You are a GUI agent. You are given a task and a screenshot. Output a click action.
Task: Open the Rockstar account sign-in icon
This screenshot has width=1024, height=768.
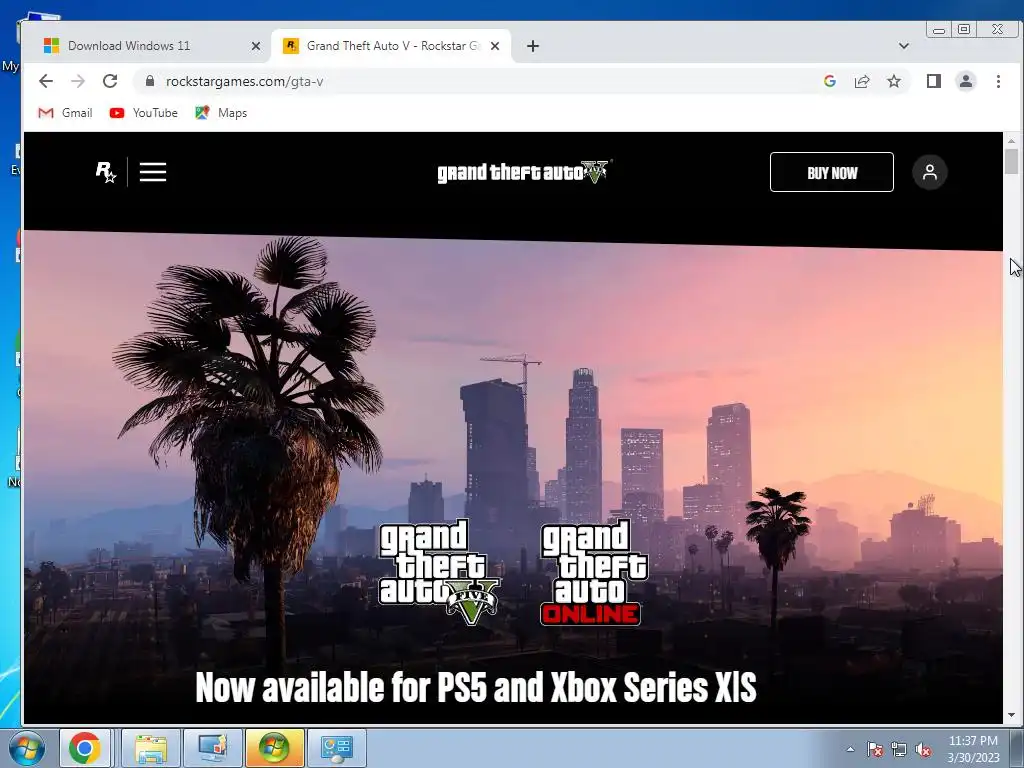tap(929, 172)
